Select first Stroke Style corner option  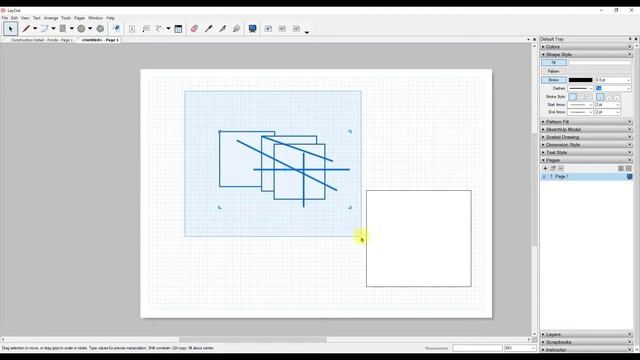click(x=573, y=97)
